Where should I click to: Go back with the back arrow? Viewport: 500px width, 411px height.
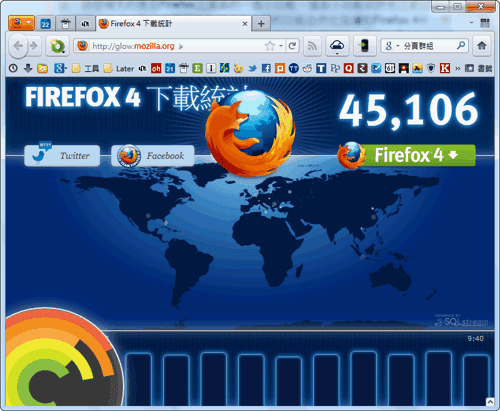[x=18, y=46]
